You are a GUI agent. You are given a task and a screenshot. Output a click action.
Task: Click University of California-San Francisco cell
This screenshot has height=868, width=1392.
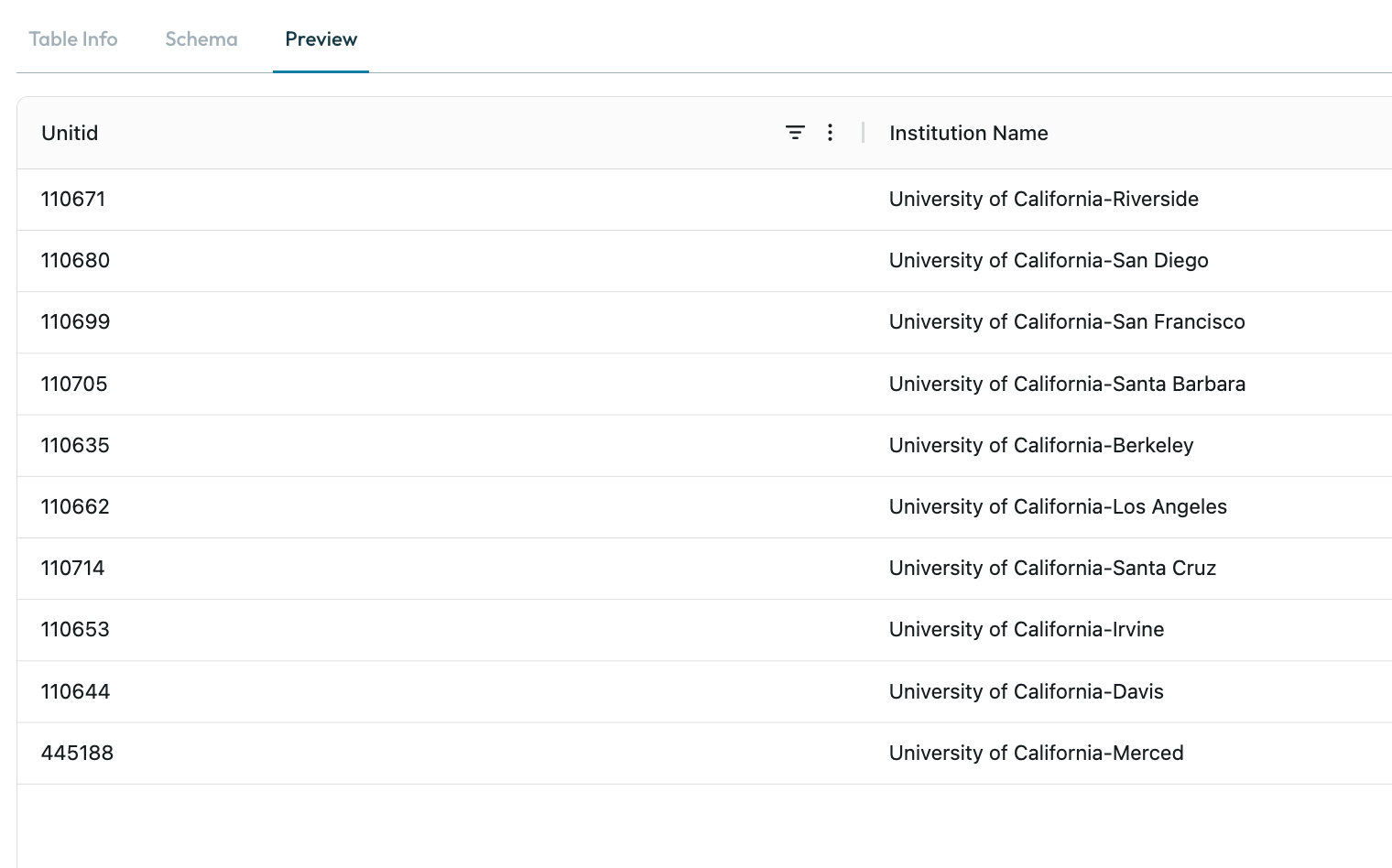coord(1128,322)
